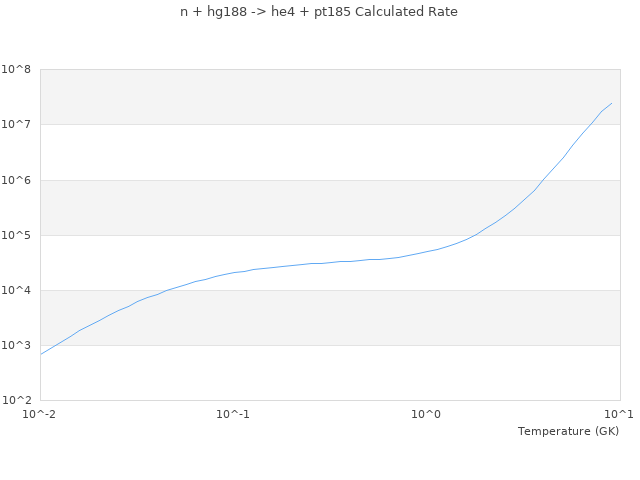This screenshot has height=480, width=640.
Task: Select the 10^5 y-axis tick label
Action: (16, 235)
